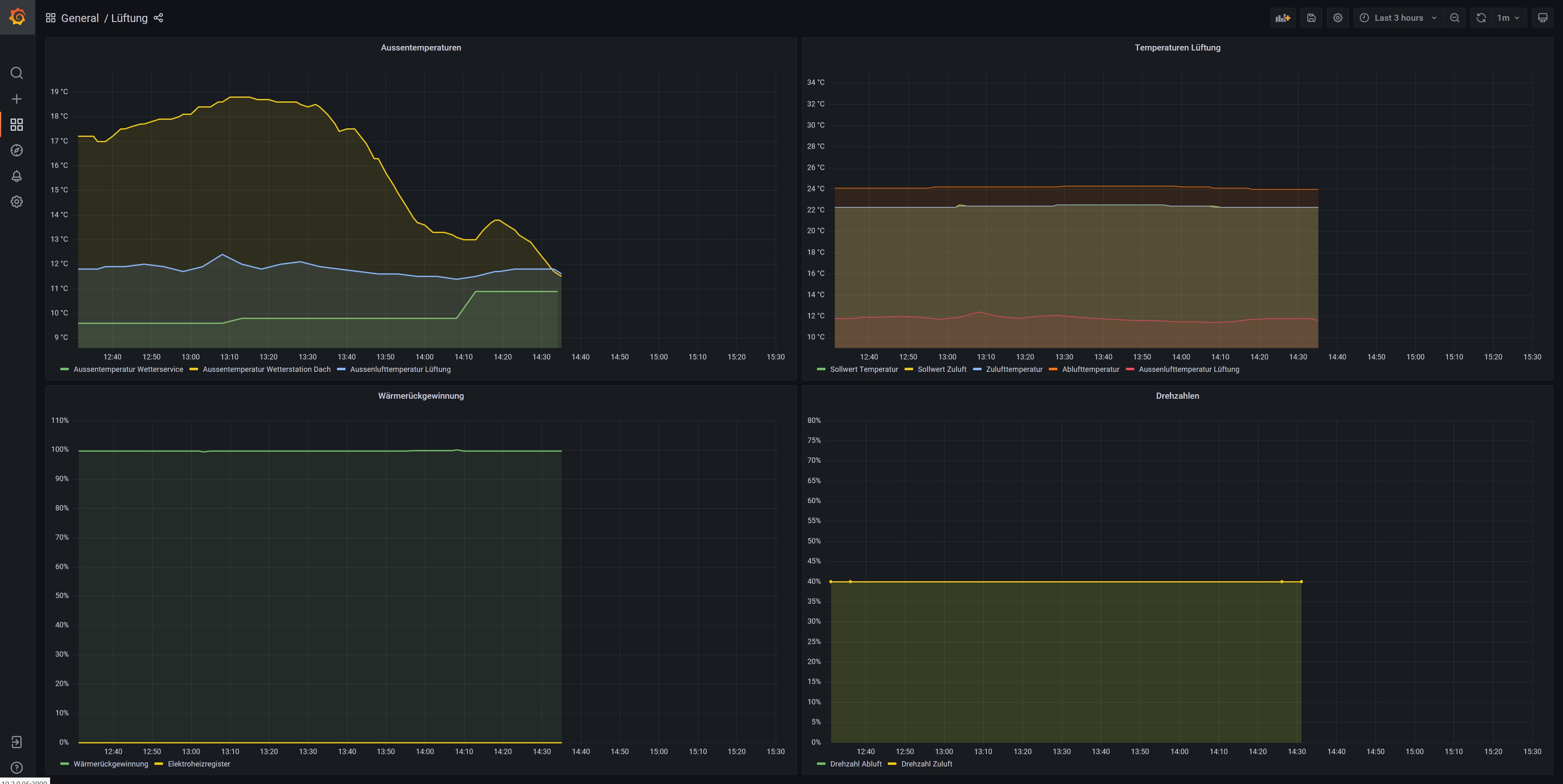1563x784 pixels.
Task: Click the first data point on Drehzahlen line
Action: 831,582
